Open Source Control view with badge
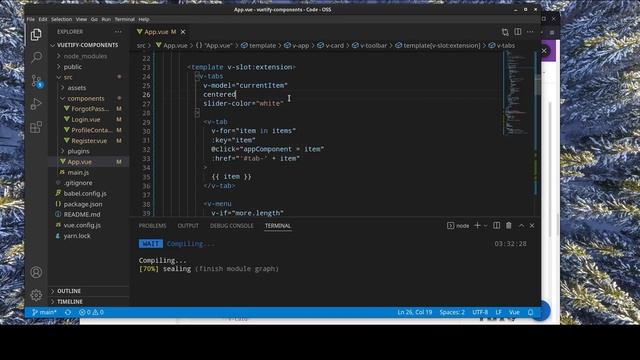 coord(36,81)
